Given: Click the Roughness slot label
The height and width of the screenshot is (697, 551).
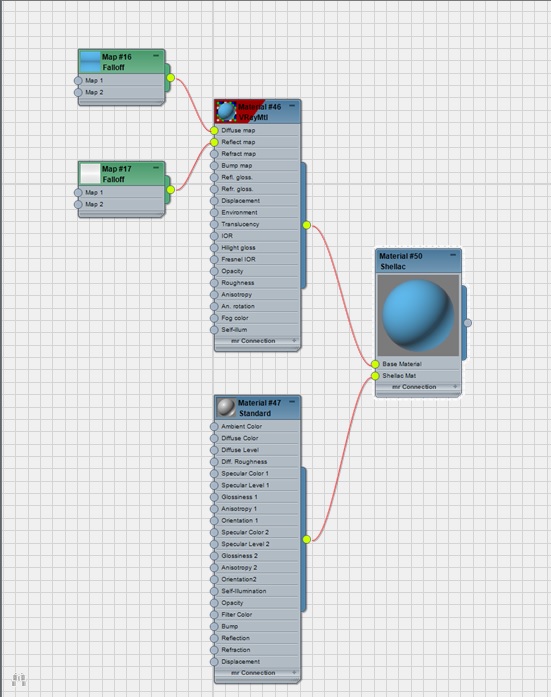Looking at the screenshot, I should (x=238, y=283).
